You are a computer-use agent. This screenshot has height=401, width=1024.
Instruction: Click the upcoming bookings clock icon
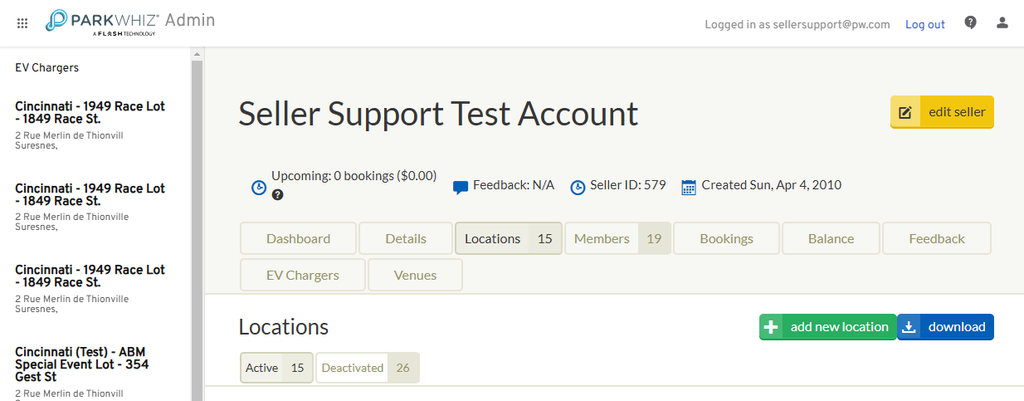coord(259,188)
